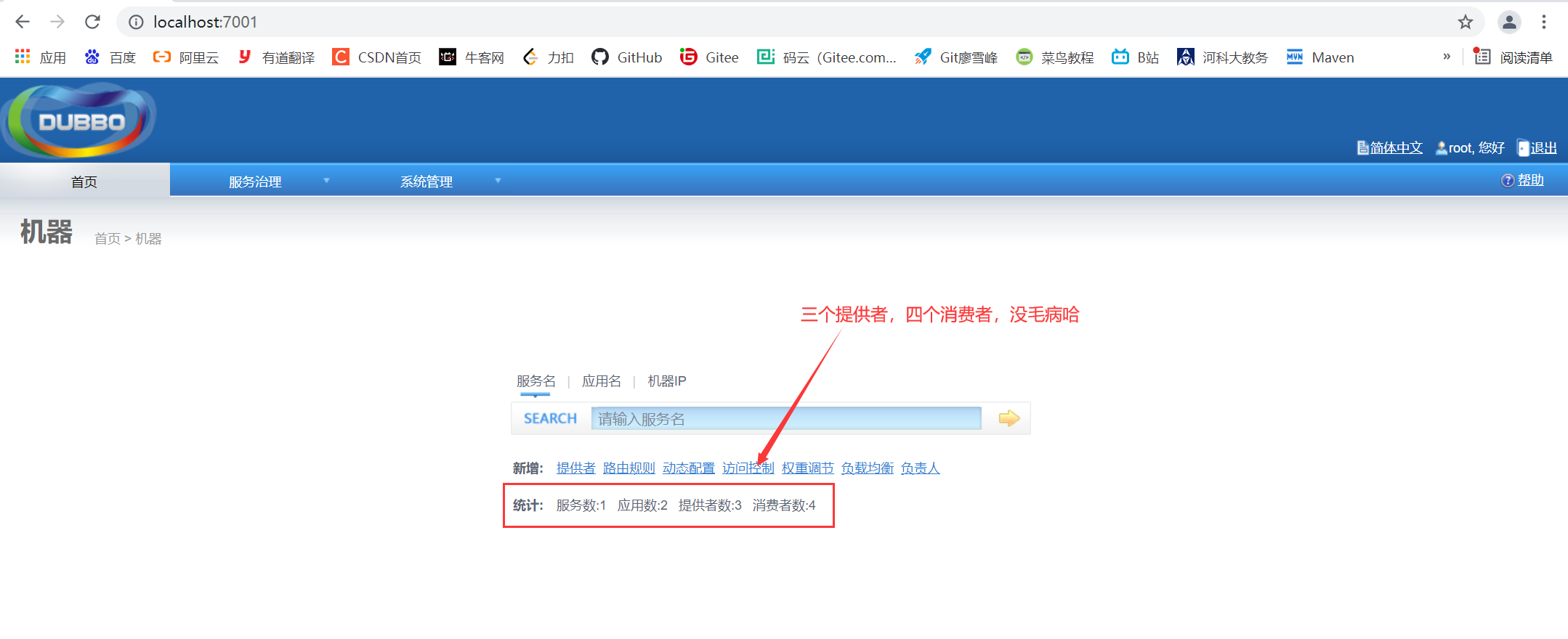Screen dimensions: 1568x639
Task: Open the Chrome profile avatar
Action: 1509,22
